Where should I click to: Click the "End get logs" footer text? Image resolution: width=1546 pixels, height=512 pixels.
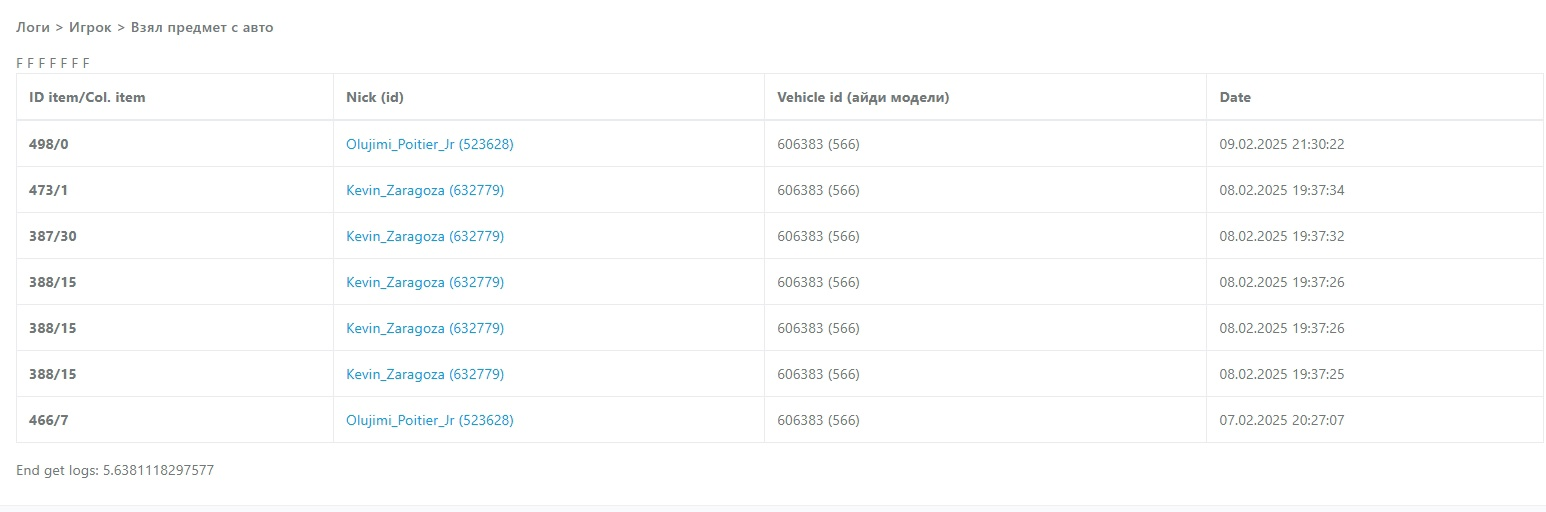(115, 470)
